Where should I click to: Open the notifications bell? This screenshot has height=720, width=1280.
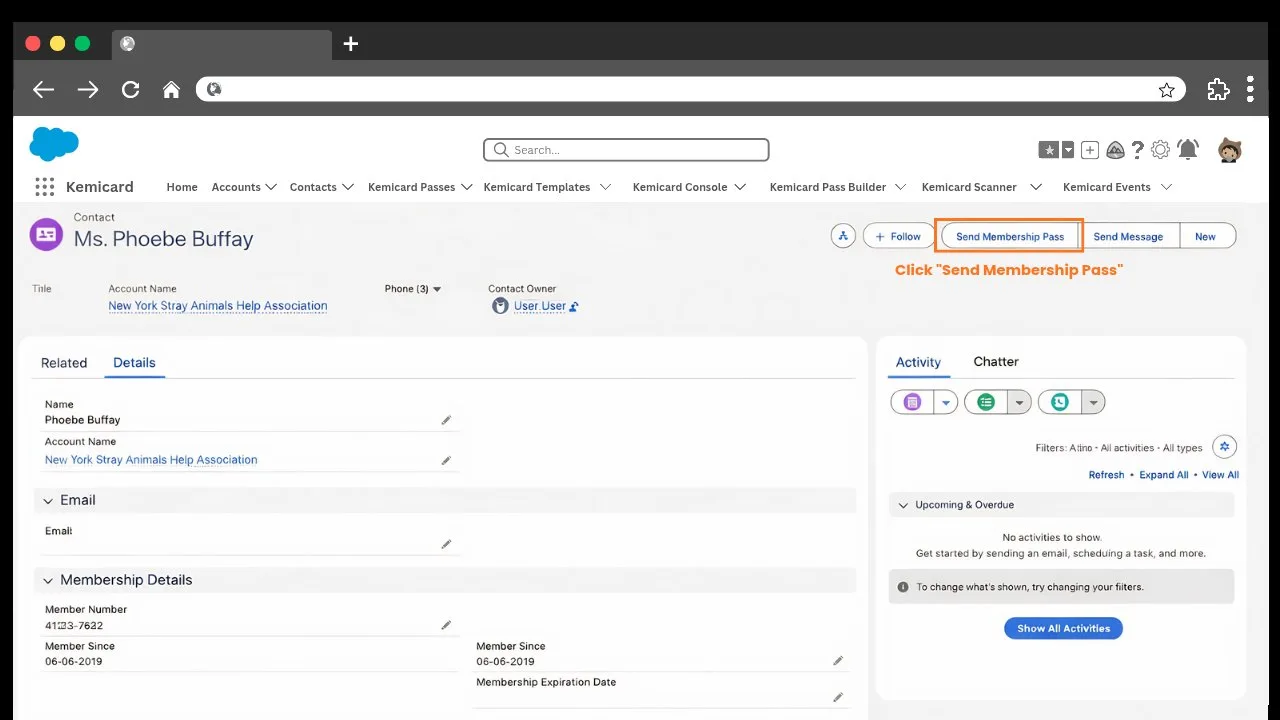pyautogui.click(x=1188, y=150)
